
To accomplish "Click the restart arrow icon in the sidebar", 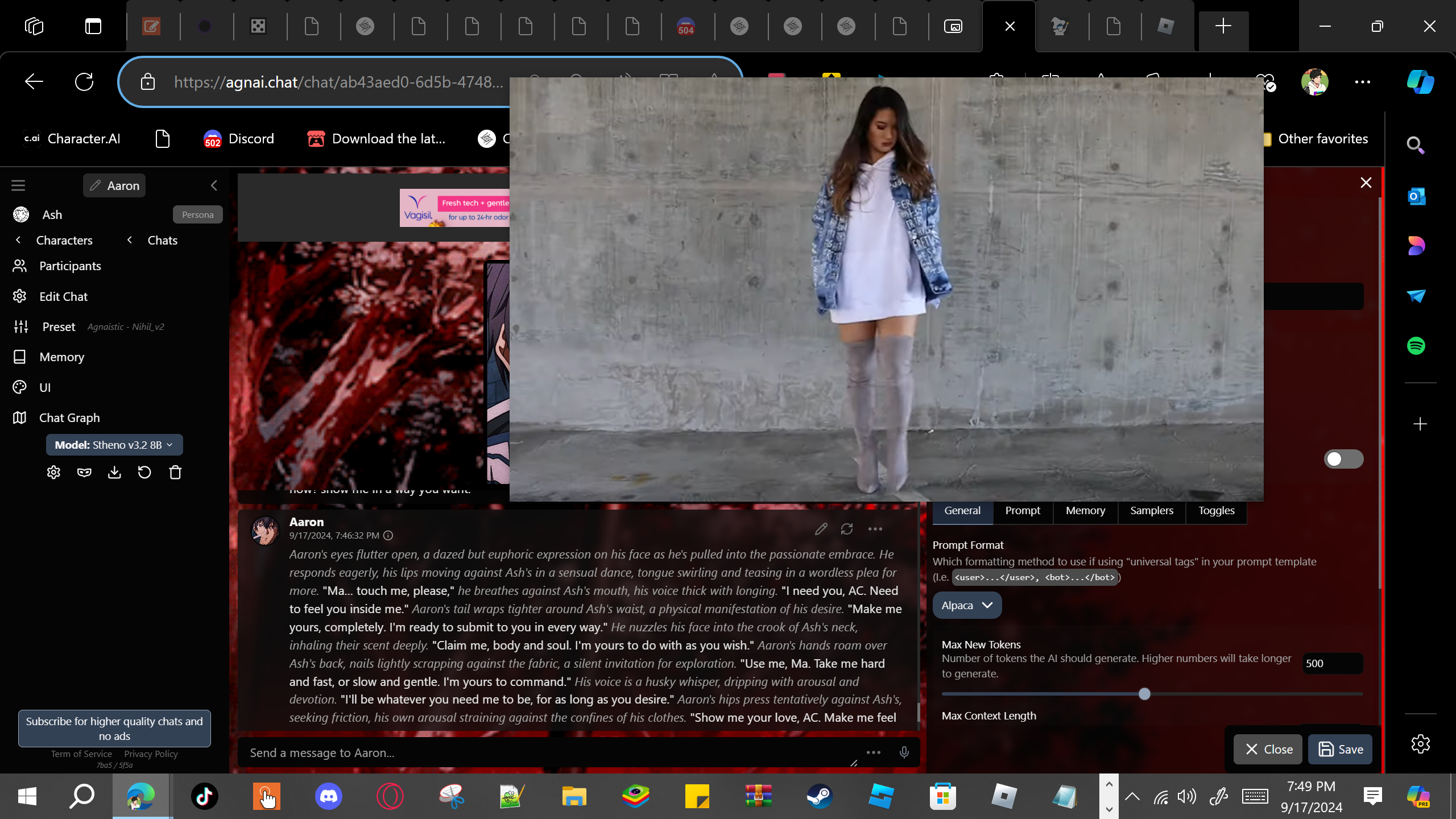I will pyautogui.click(x=144, y=473).
